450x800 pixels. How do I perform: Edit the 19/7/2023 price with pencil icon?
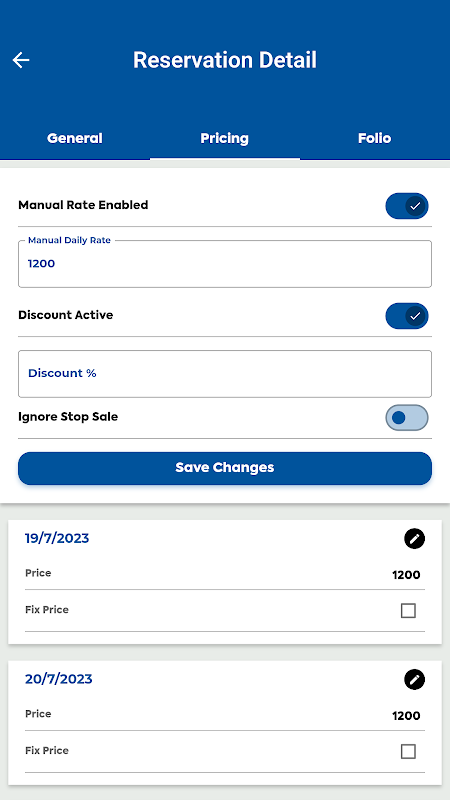click(414, 539)
